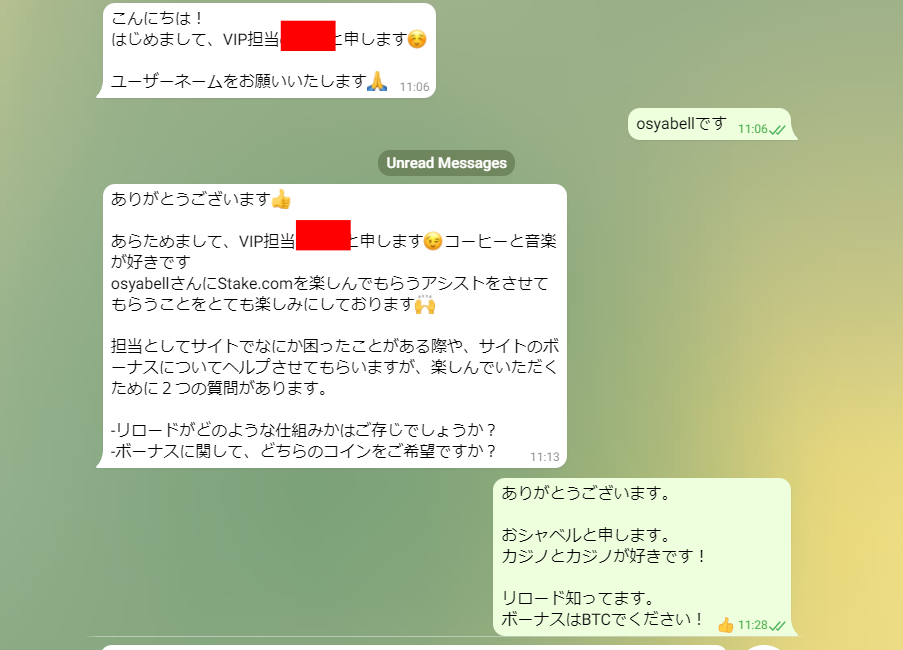Click the winking face emoji before コーヒー

[433, 241]
